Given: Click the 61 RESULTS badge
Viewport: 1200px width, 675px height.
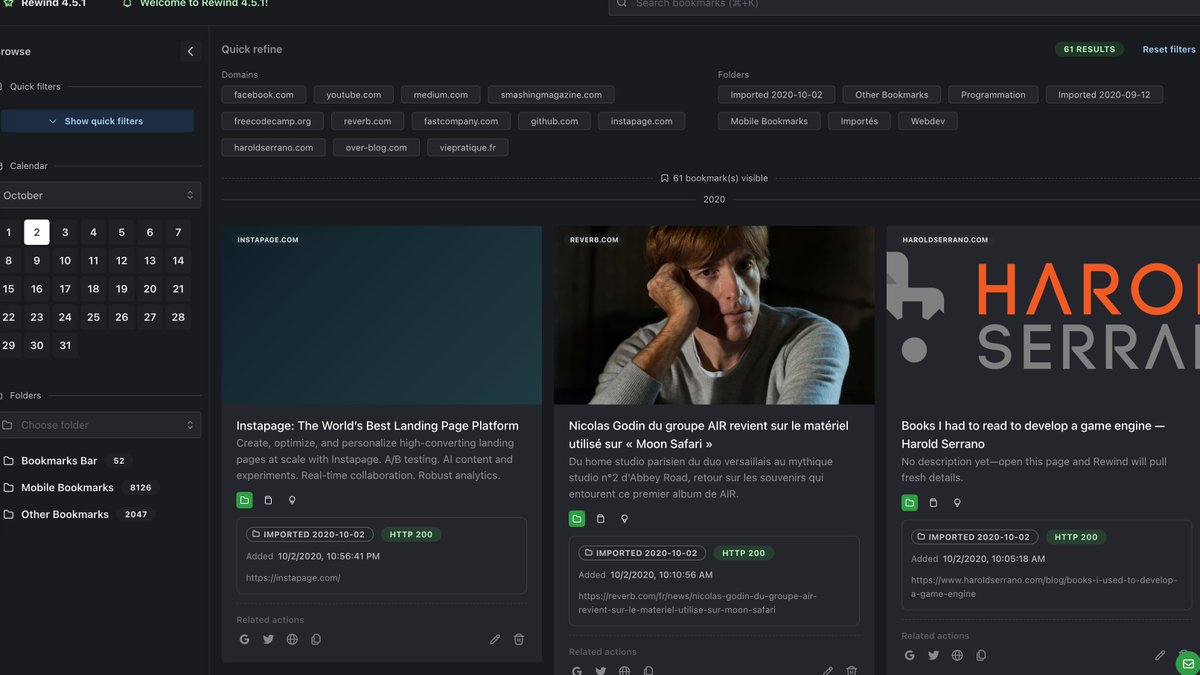Looking at the screenshot, I should point(1089,49).
